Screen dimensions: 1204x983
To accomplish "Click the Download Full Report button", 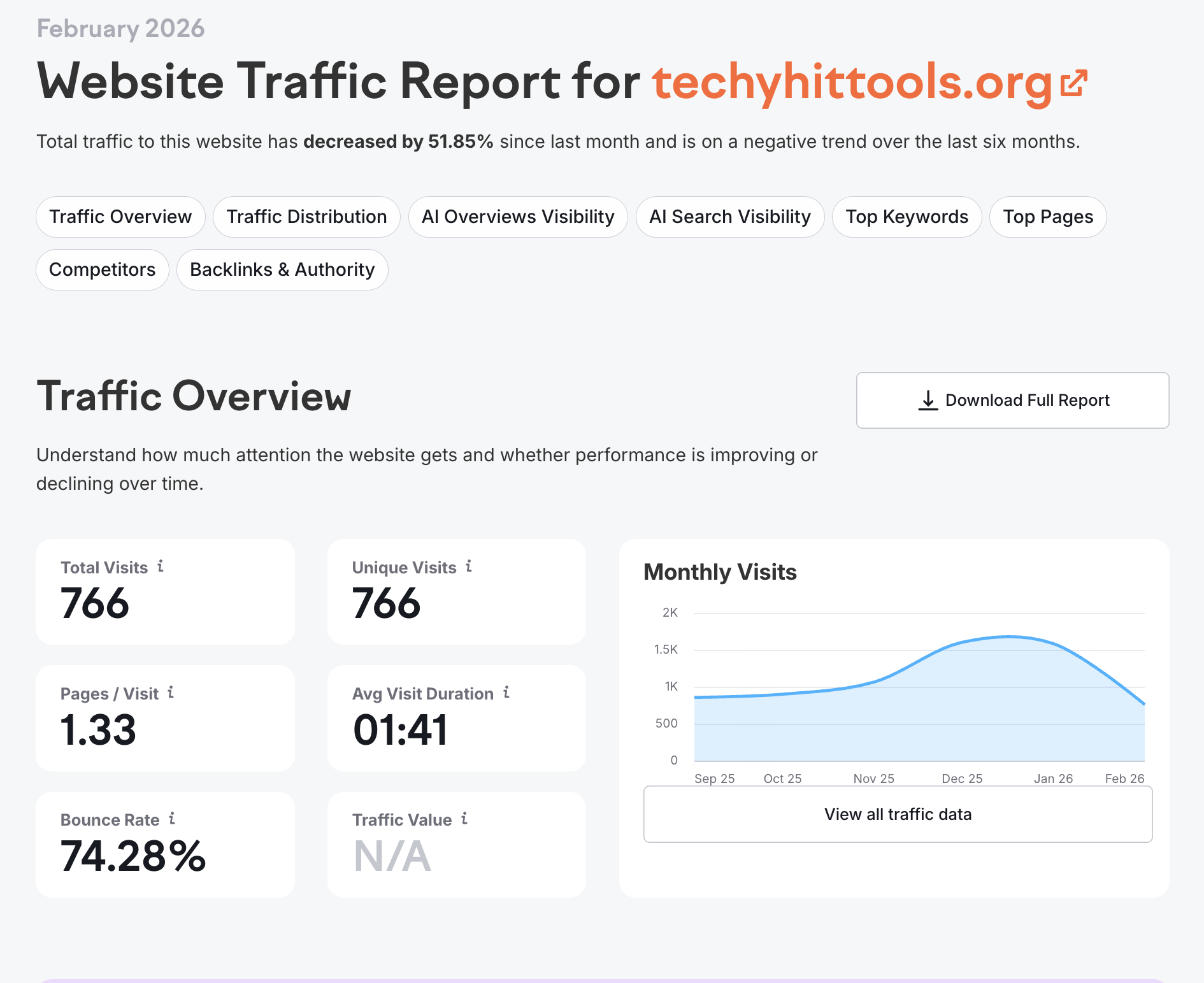I will (1013, 400).
